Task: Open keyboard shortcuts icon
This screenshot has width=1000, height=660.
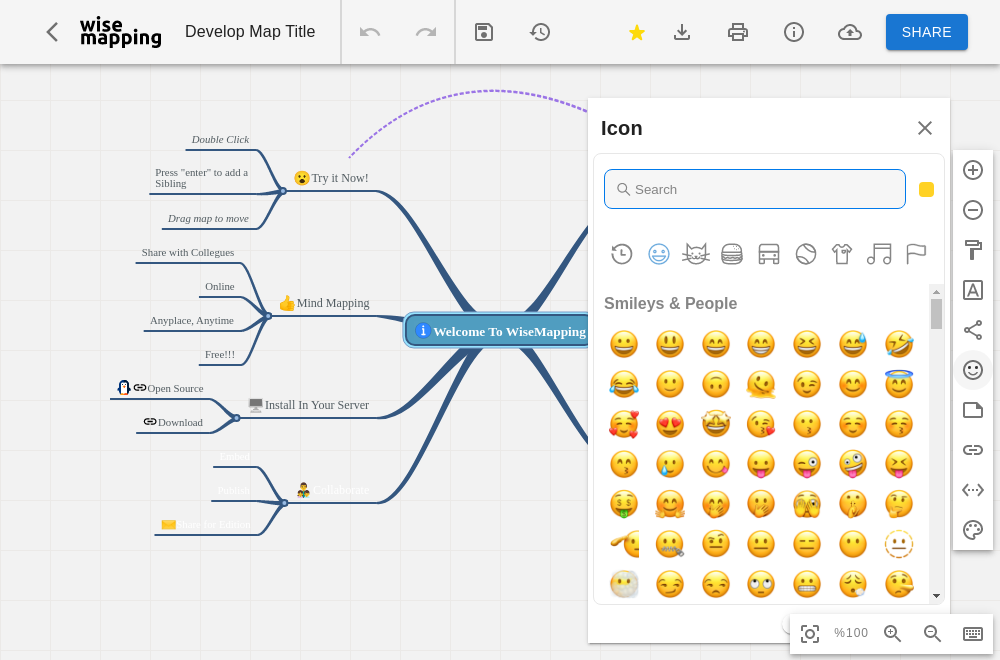Action: pos(973,633)
